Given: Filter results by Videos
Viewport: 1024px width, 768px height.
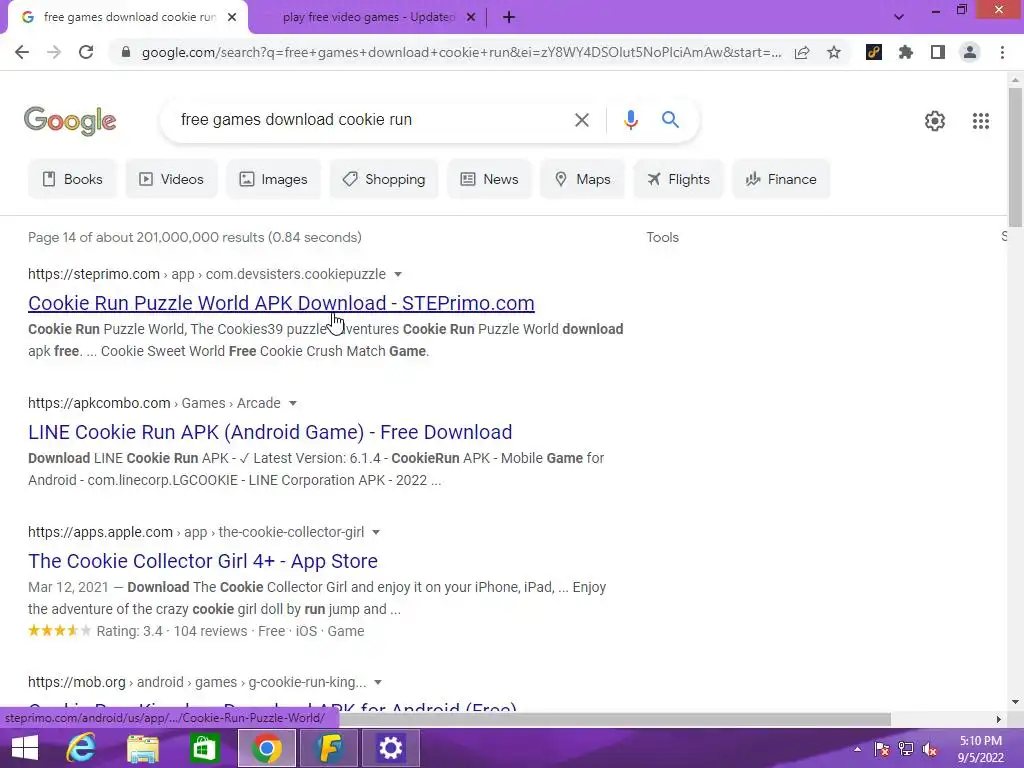Looking at the screenshot, I should tap(171, 179).
